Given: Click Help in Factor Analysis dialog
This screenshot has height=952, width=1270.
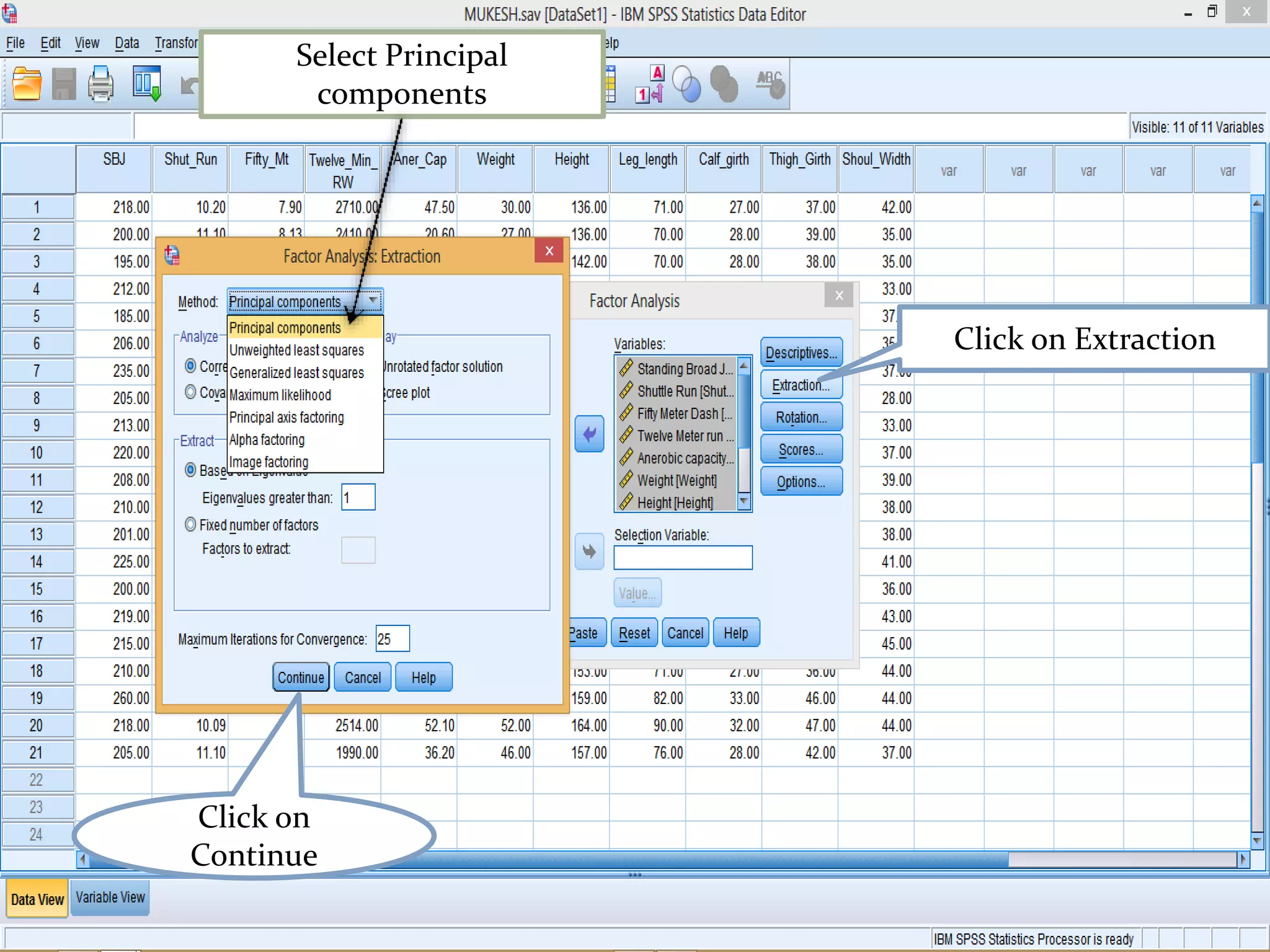Looking at the screenshot, I should coord(736,633).
